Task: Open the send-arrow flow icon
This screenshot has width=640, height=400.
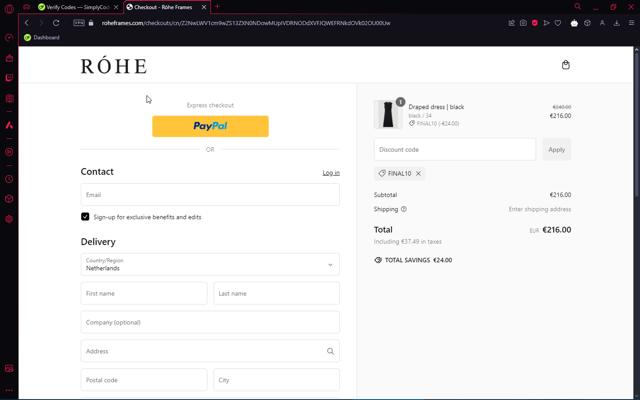Action: (546, 23)
